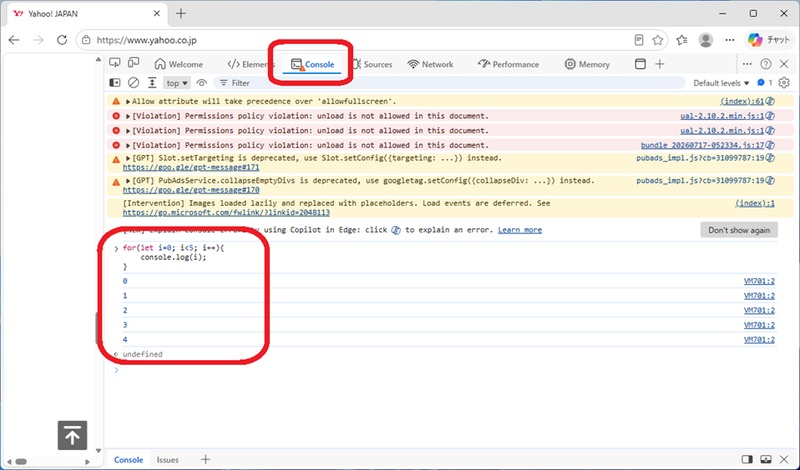
Task: Explain the collapseEmptyDivs warning with Copilot icon
Action: [770, 181]
